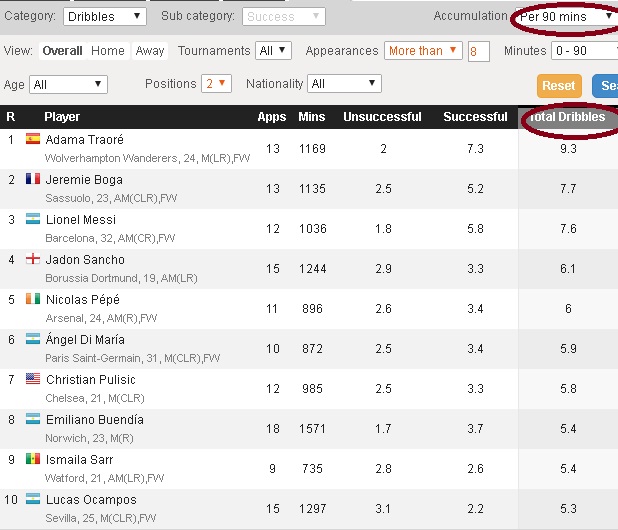Screen dimensions: 618x530
Task: Click Nicolas Pépé's minutes value 896
Action: (313, 309)
